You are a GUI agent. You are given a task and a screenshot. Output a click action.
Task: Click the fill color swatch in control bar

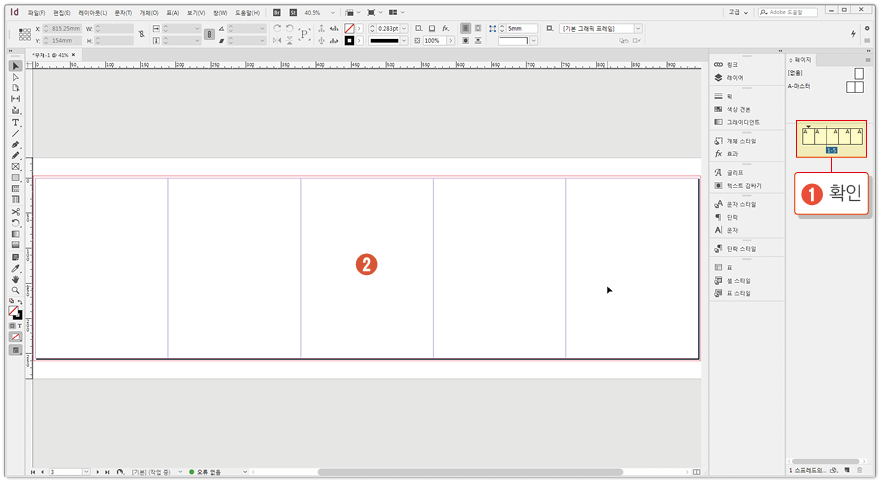coord(349,28)
